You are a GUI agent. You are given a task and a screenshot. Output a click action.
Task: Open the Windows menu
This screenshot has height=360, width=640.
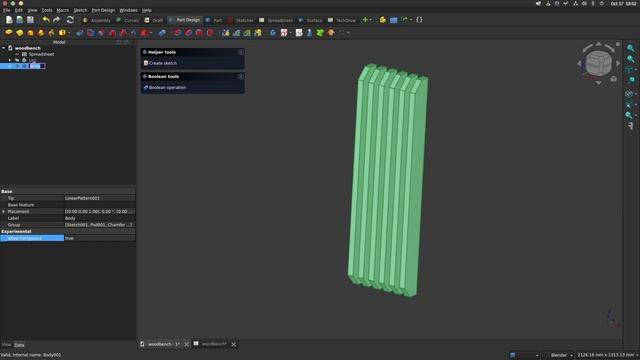pyautogui.click(x=129, y=10)
